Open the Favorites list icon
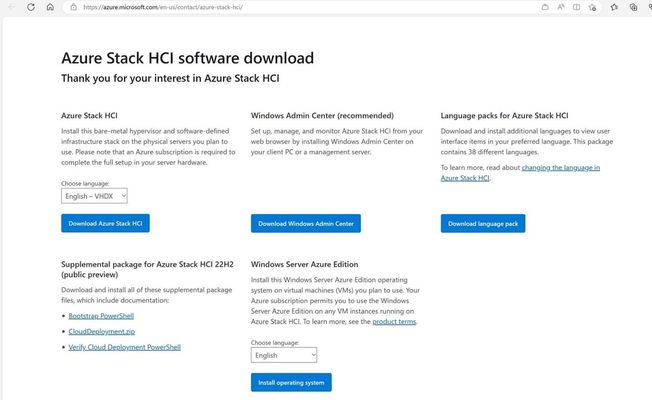Screen dimensions: 652x400 pyautogui.click(x=614, y=7)
